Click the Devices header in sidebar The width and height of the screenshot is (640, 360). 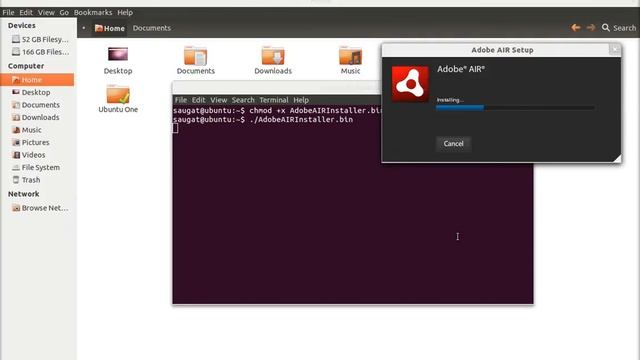click(x=22, y=25)
